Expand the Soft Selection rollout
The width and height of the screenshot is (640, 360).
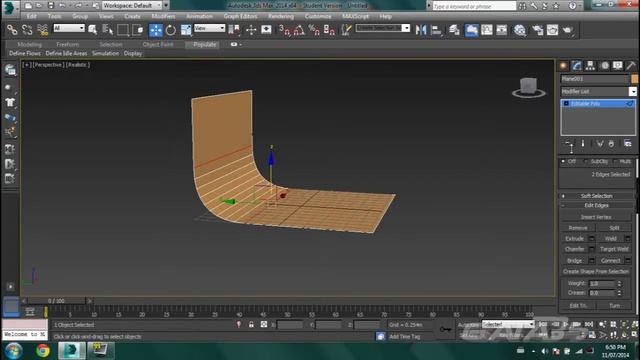pyautogui.click(x=596, y=196)
